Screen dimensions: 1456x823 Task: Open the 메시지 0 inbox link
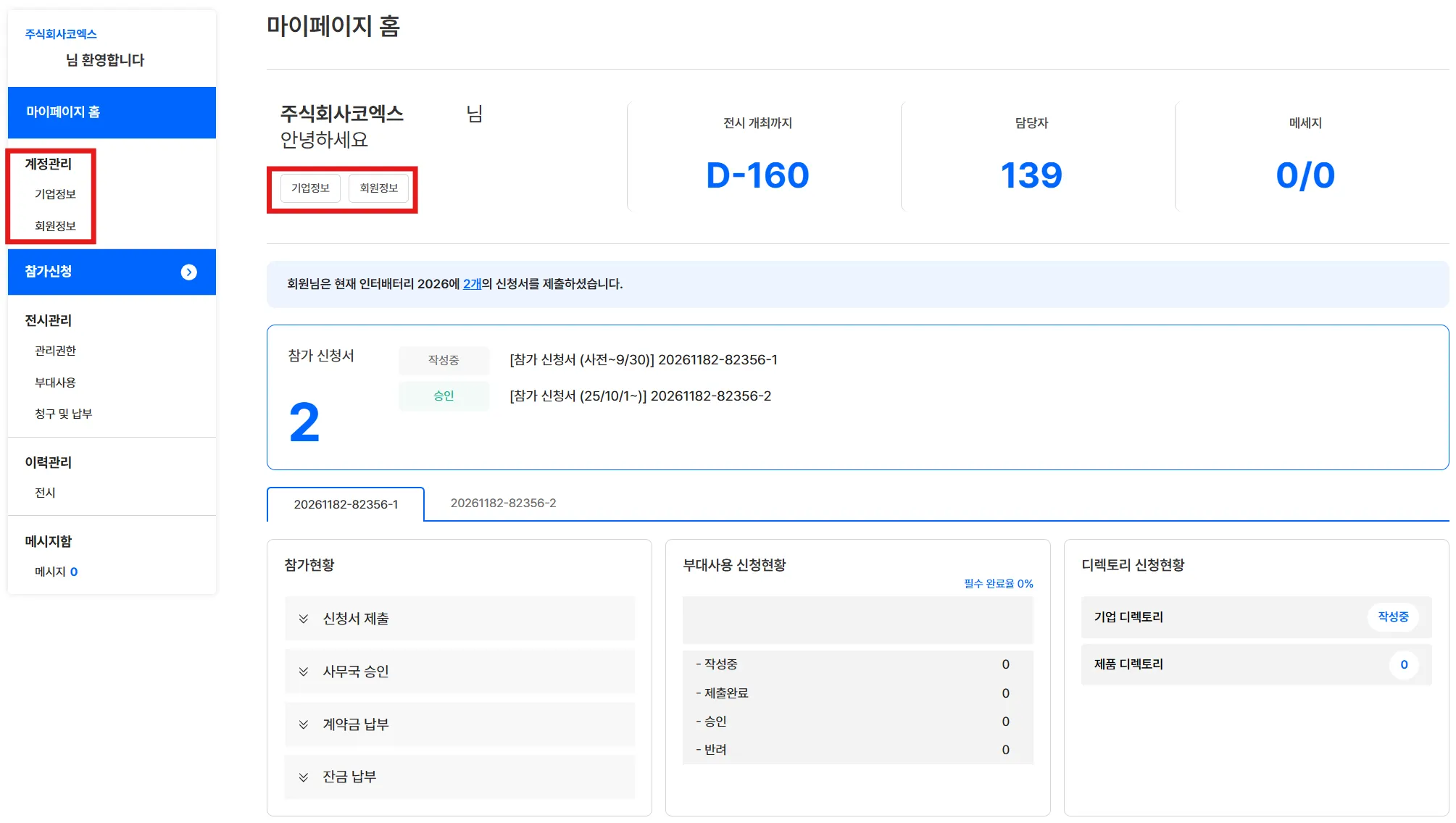point(56,572)
